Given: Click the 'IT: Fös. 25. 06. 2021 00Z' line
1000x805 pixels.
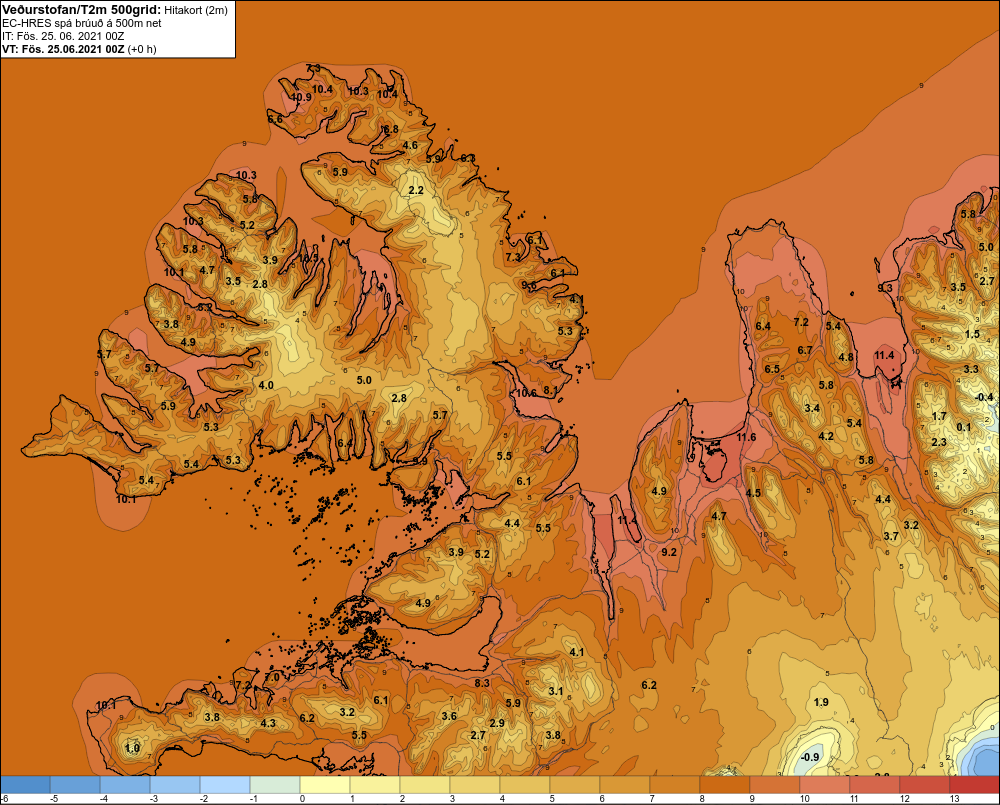Looking at the screenshot, I should [x=63, y=36].
